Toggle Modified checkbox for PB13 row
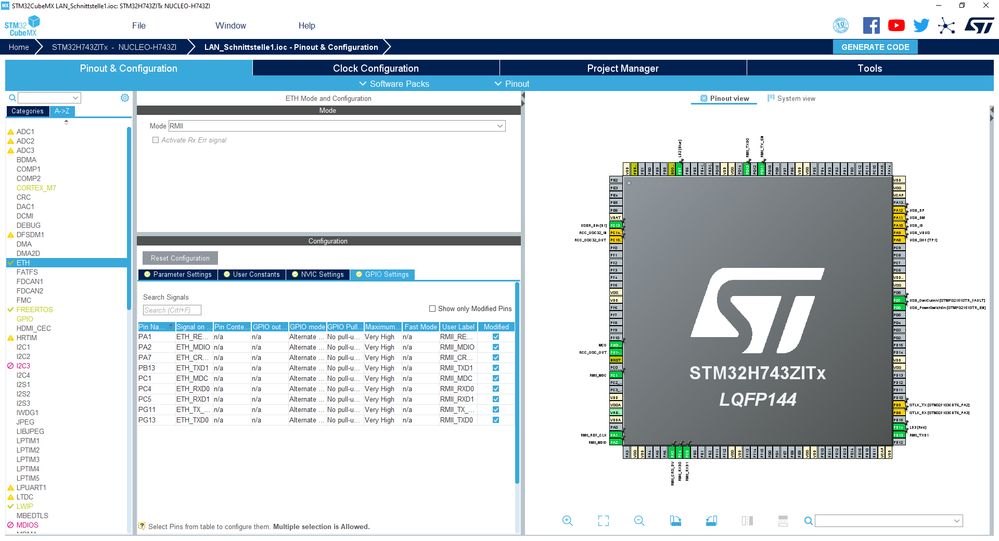Viewport: 999px width, 541px height. click(496, 368)
